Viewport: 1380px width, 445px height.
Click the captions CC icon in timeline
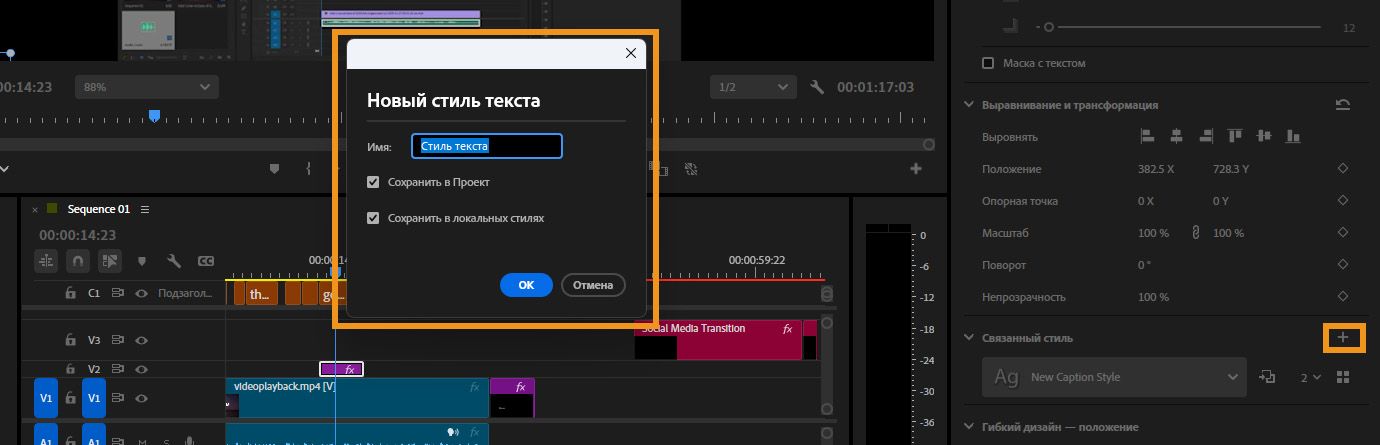coord(206,261)
